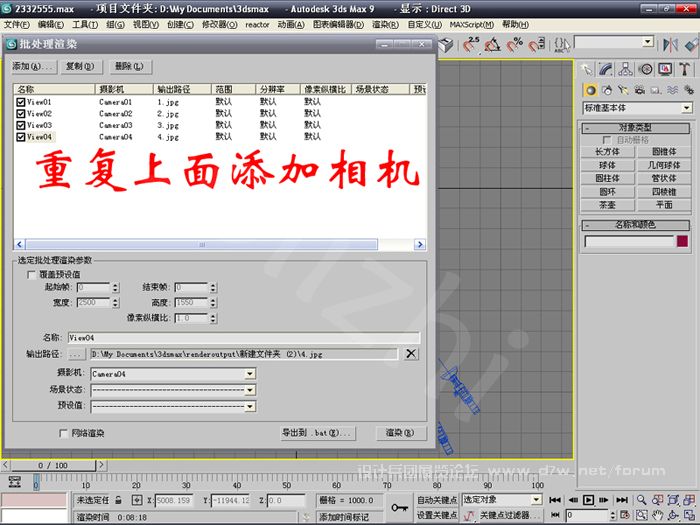
Task: Open the 渲染(R) menu
Action: pos(385,25)
